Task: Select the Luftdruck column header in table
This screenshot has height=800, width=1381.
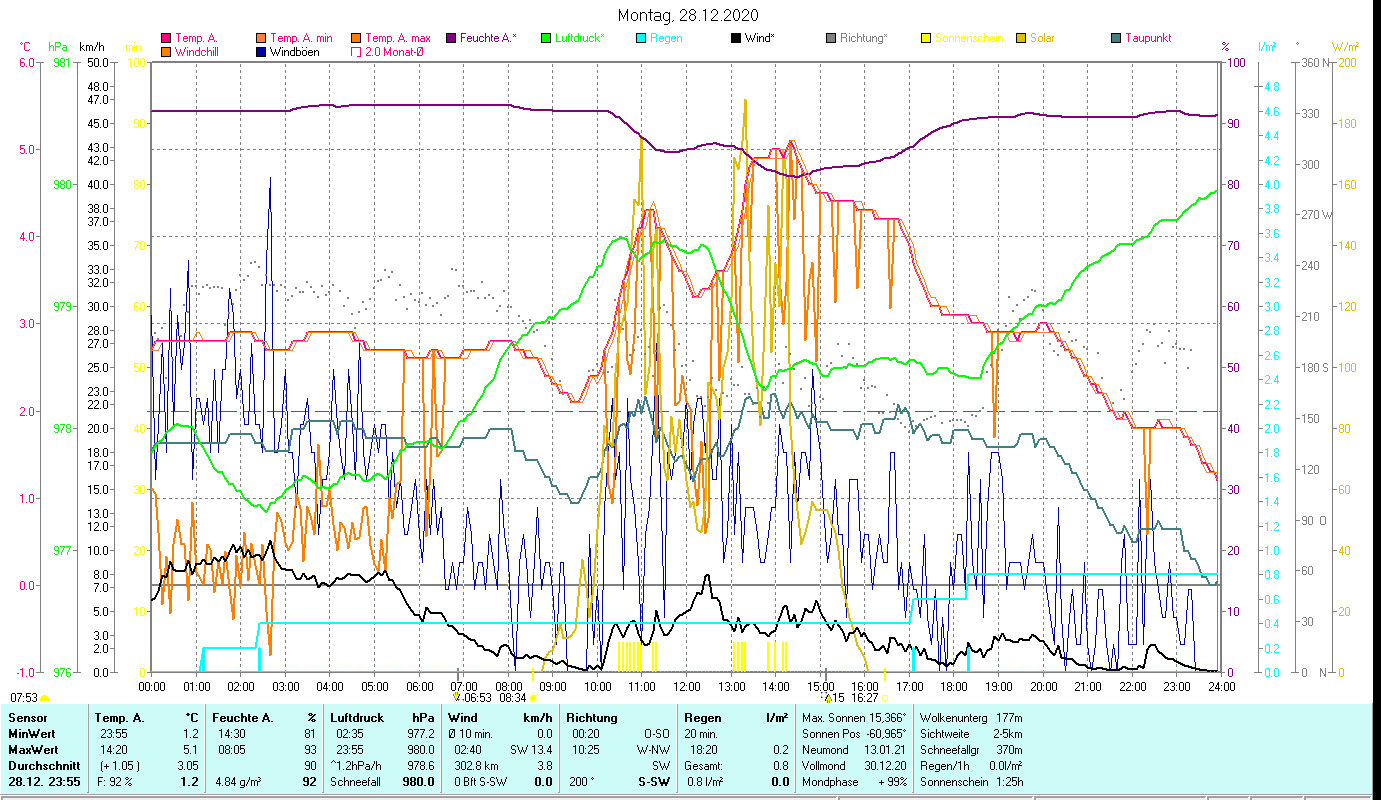Action: tap(357, 717)
